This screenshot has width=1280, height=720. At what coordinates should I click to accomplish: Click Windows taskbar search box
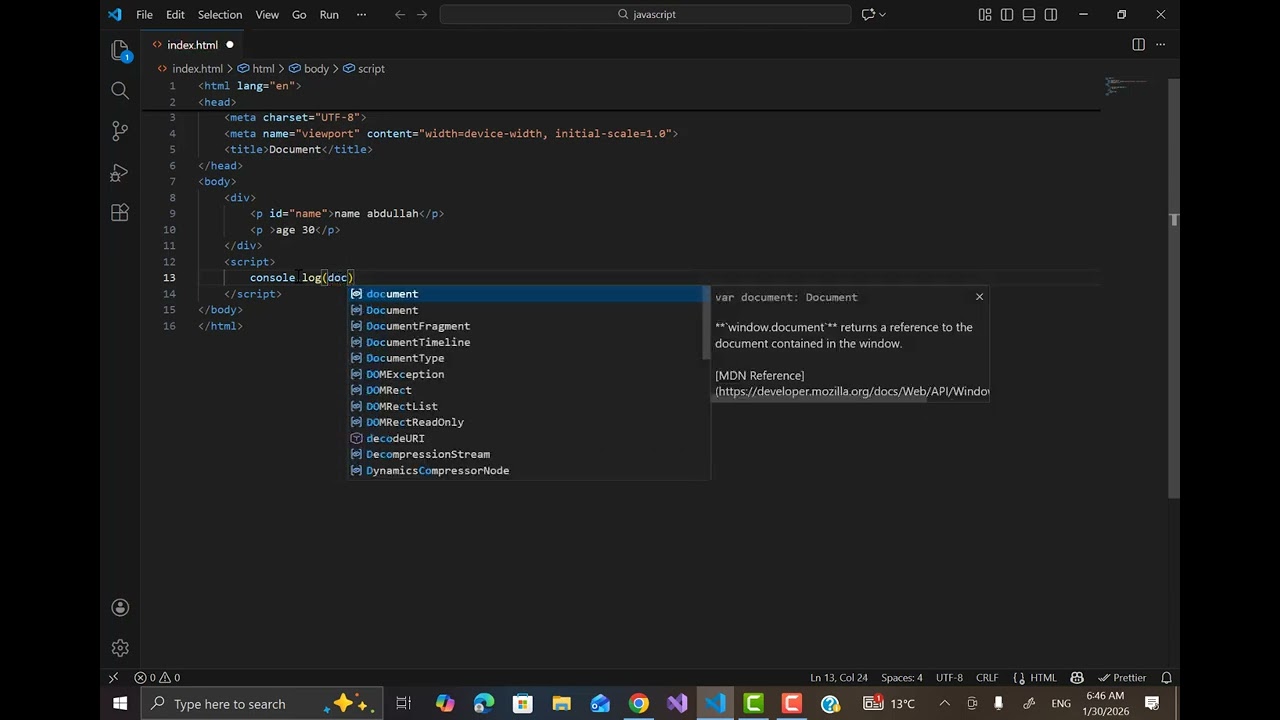click(x=262, y=704)
